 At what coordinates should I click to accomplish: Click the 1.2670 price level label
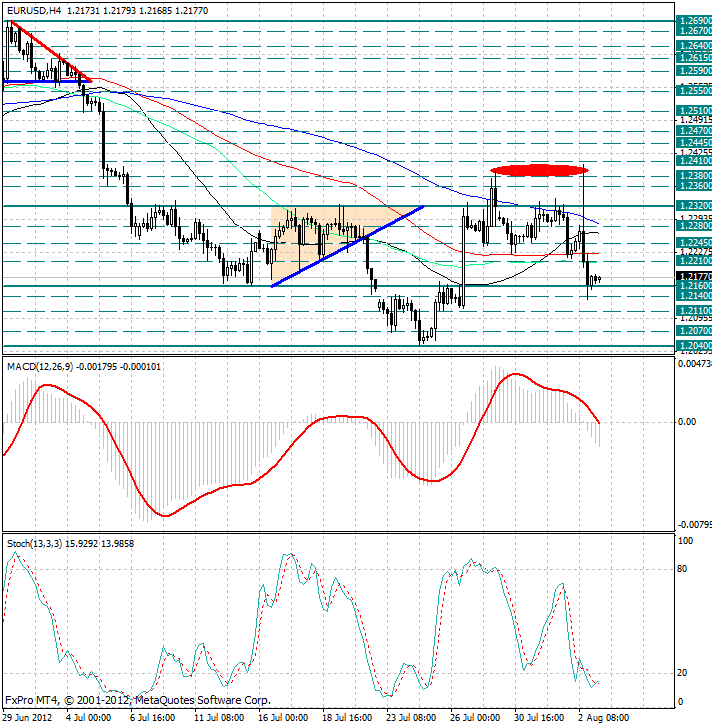click(694, 31)
